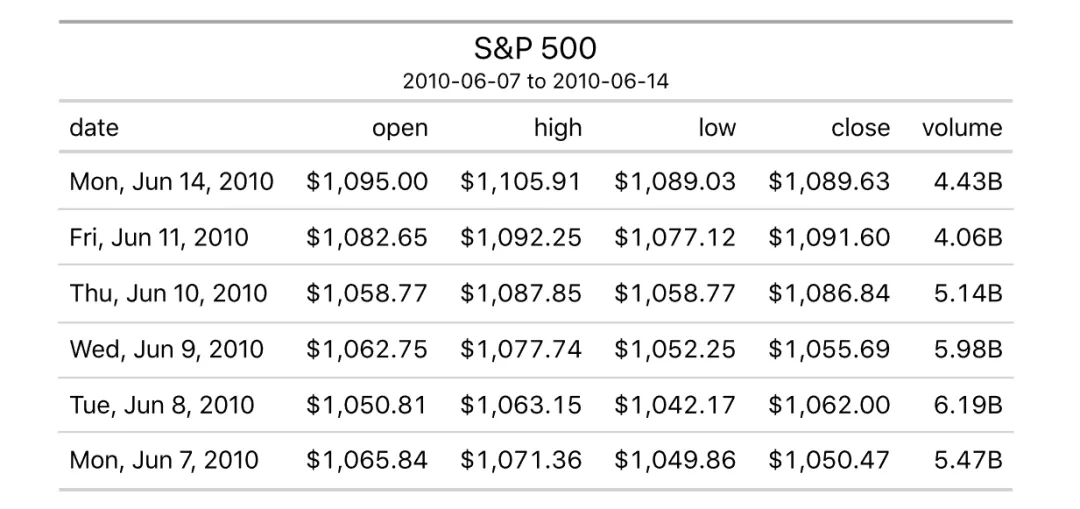
Task: Select the date column header
Action: point(94,128)
